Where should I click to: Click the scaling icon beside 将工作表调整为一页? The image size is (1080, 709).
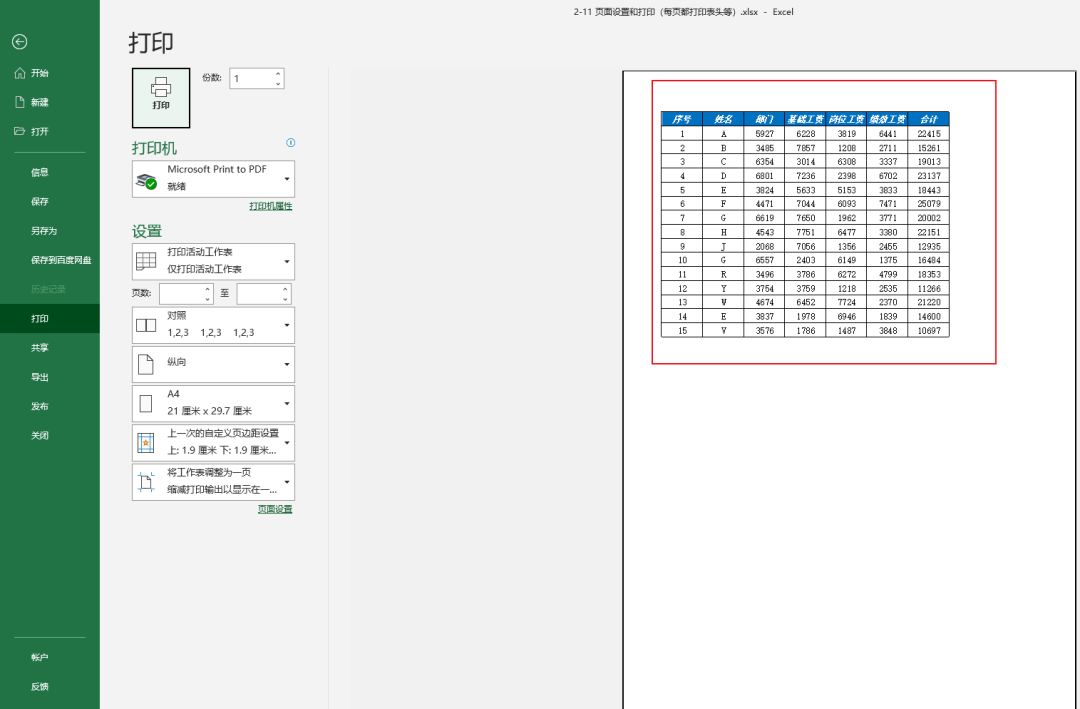(146, 482)
